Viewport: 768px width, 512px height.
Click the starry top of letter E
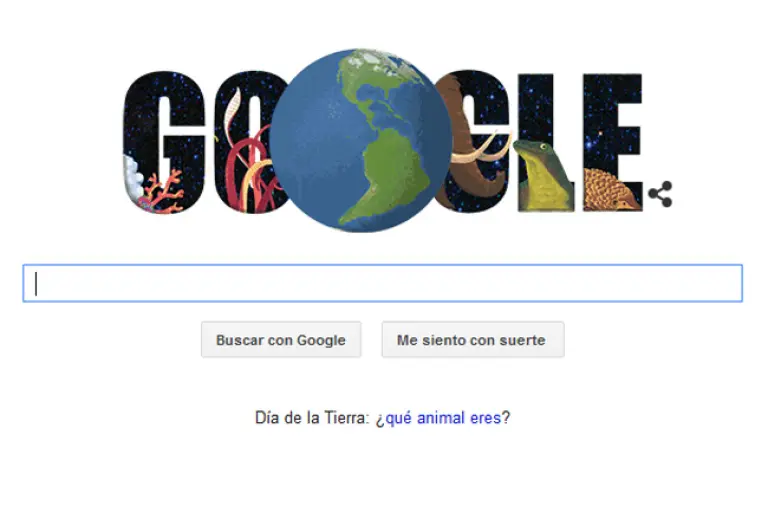tap(612, 86)
